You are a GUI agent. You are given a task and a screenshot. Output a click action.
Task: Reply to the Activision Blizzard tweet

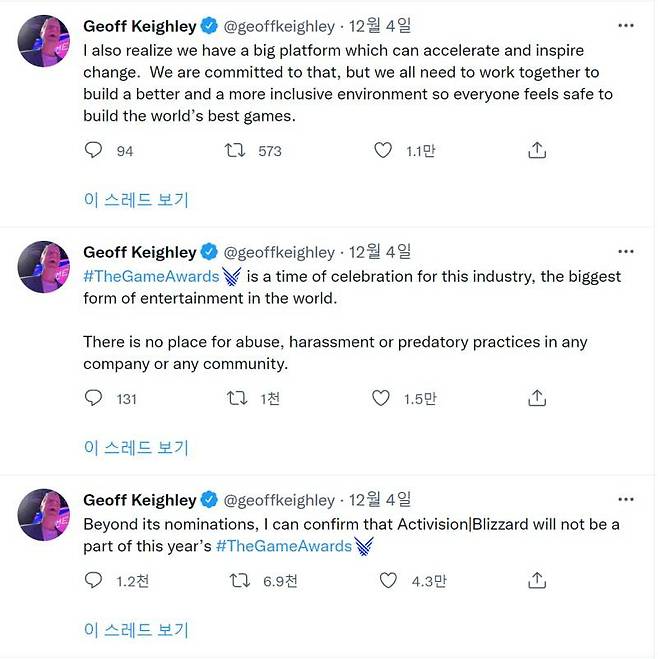click(93, 580)
